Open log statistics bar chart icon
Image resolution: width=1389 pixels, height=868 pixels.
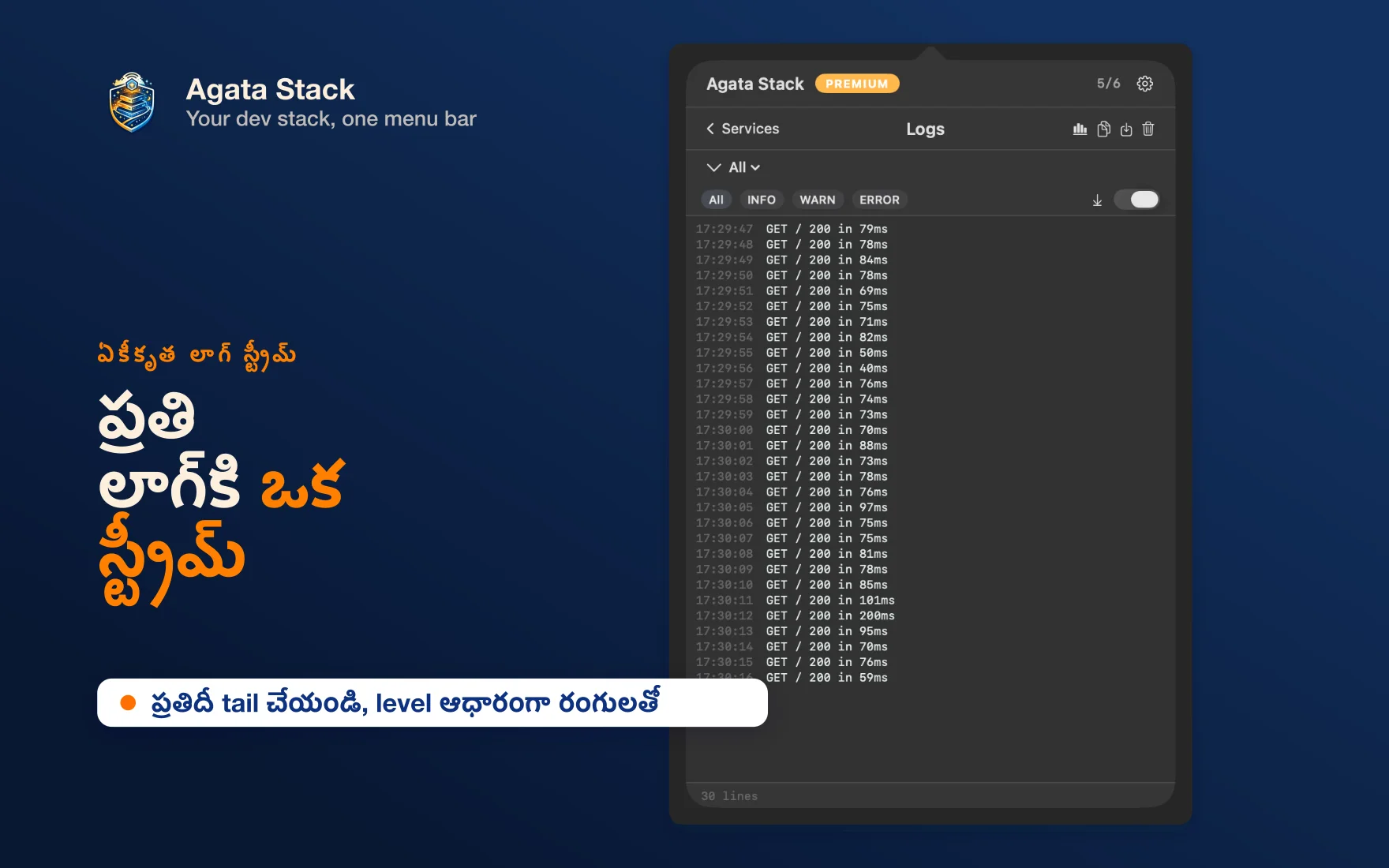tap(1080, 129)
